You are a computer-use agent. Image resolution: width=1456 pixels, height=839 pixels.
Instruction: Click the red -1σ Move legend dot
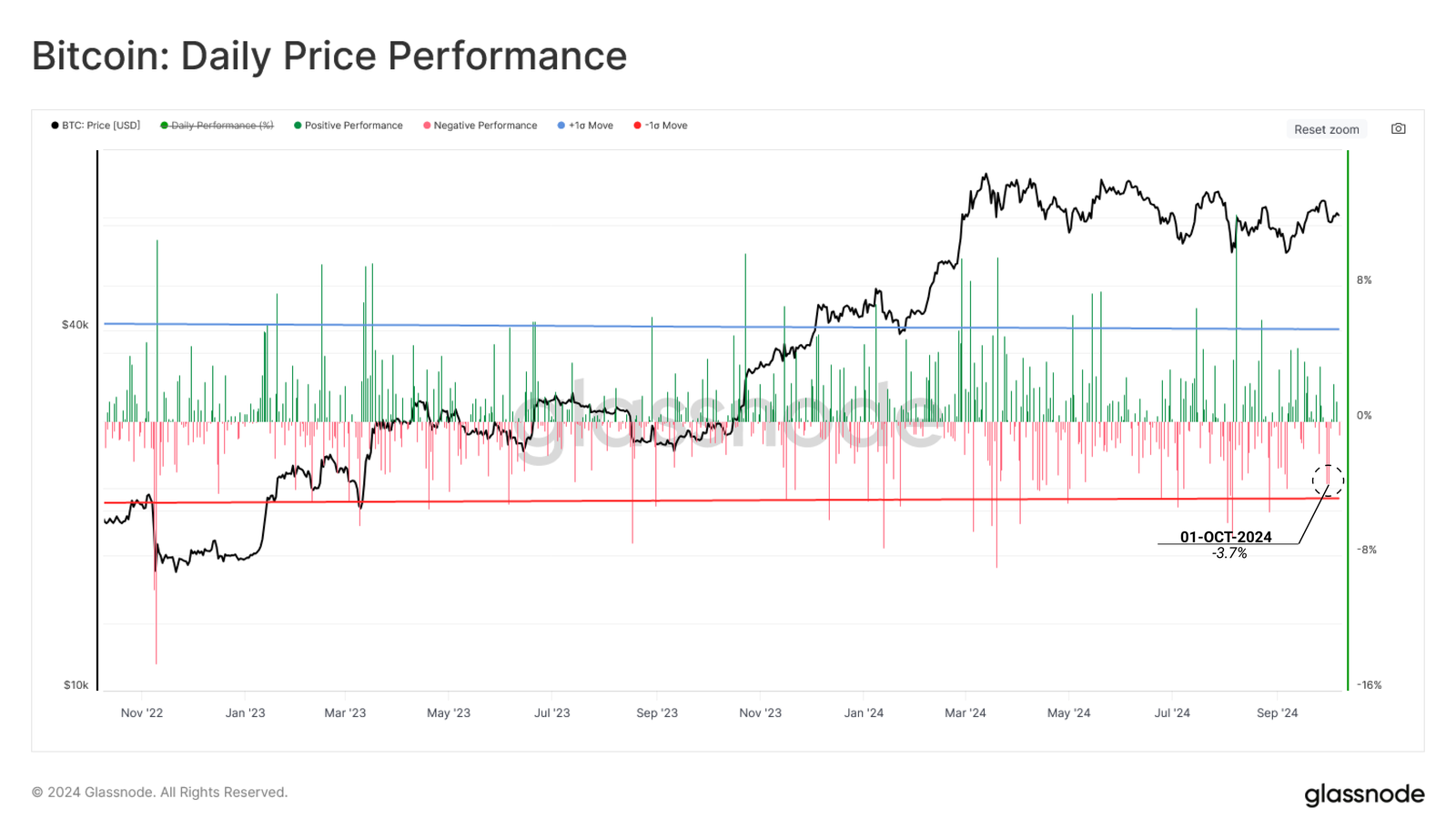click(635, 126)
